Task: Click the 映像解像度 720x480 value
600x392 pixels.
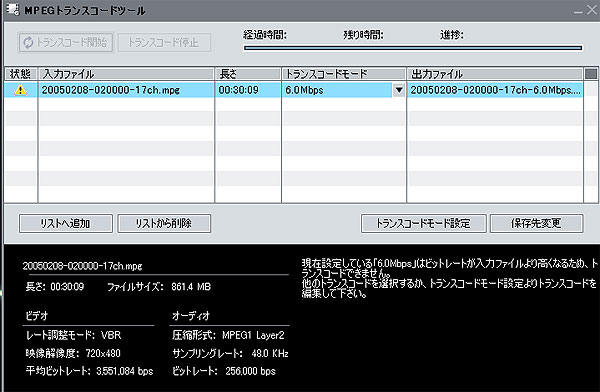Action: pos(103,353)
